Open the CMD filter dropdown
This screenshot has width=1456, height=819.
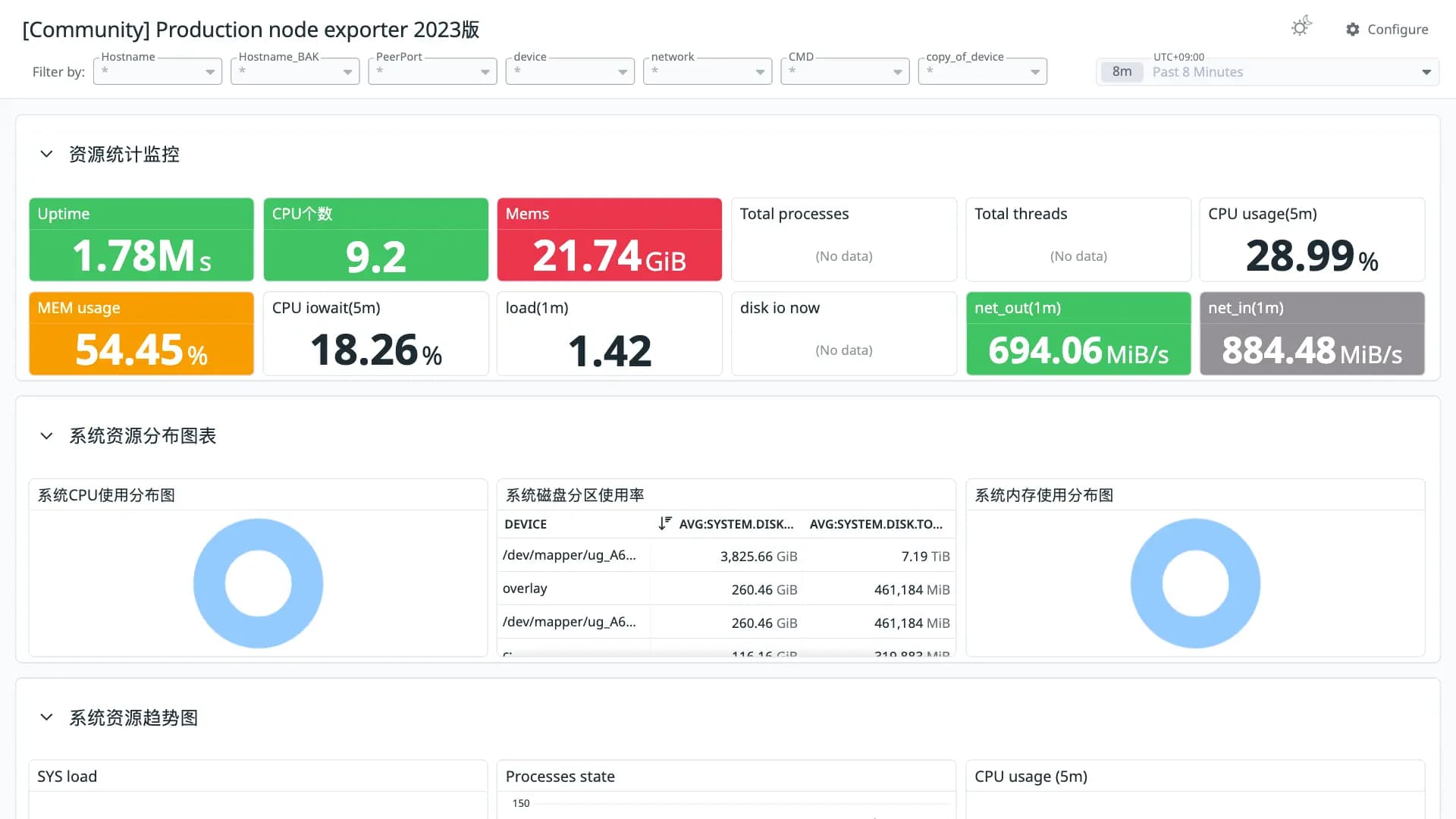pos(845,71)
